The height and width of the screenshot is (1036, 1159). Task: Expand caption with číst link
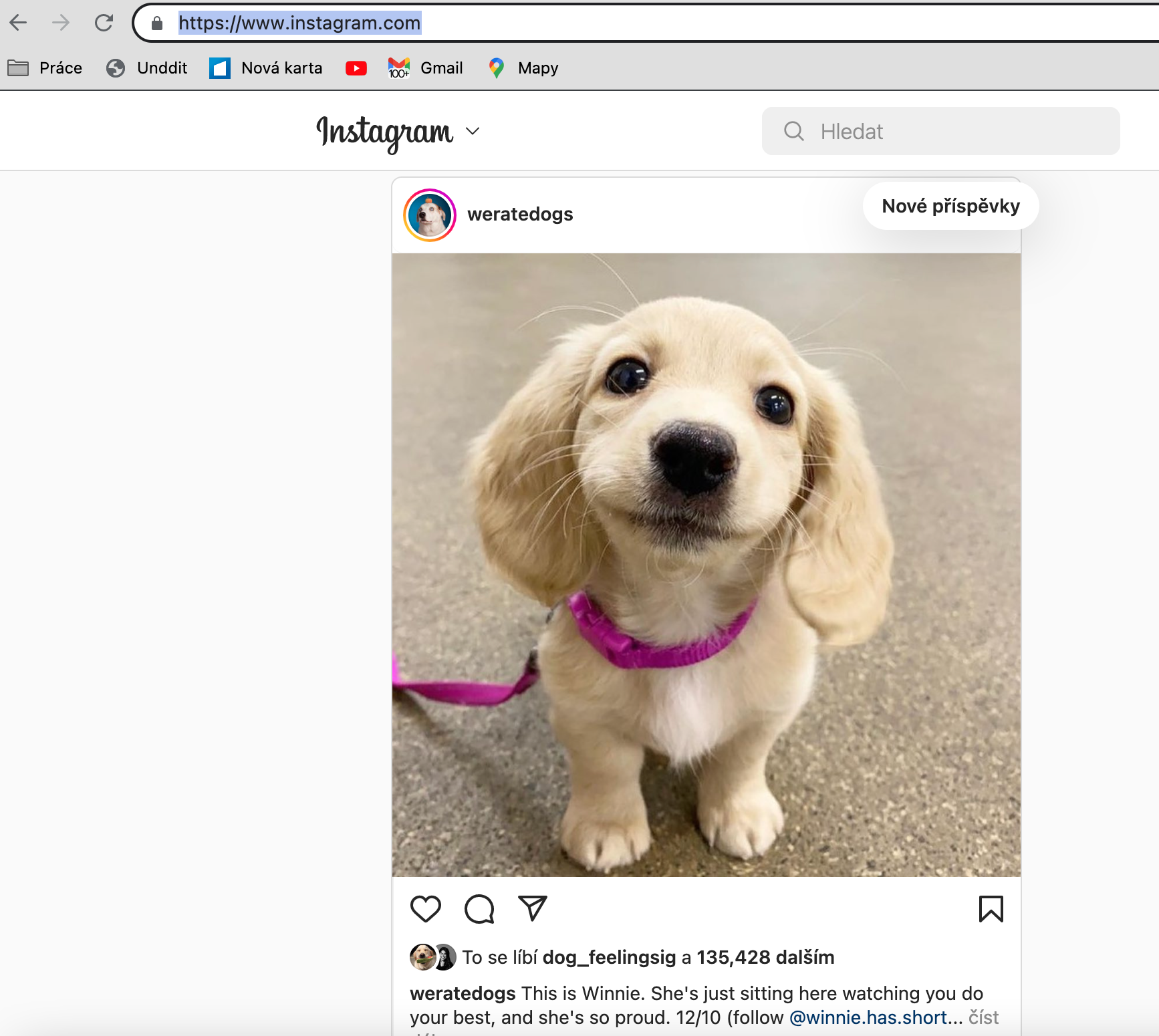point(983,1017)
